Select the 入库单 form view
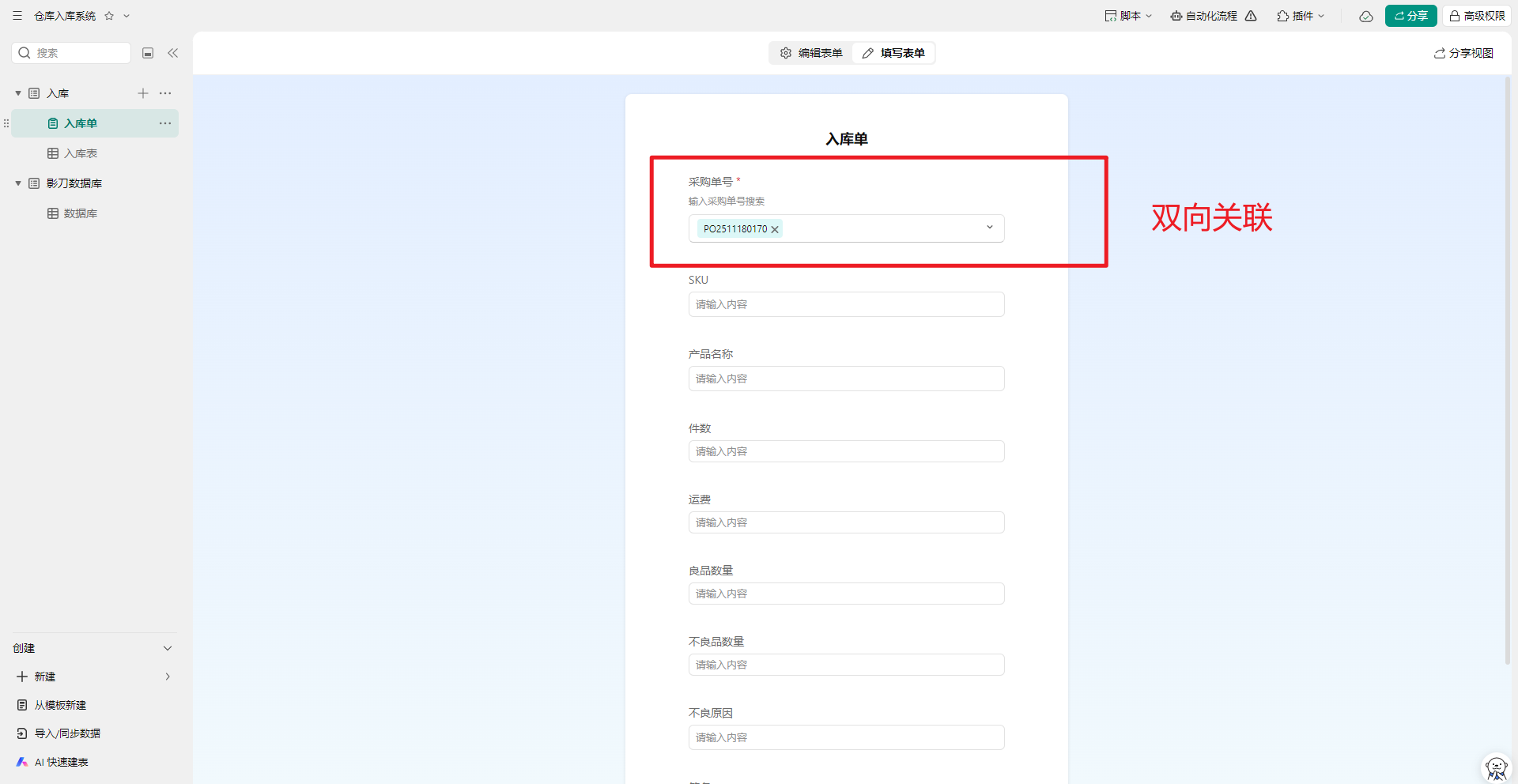This screenshot has height=784, width=1518. pos(95,123)
